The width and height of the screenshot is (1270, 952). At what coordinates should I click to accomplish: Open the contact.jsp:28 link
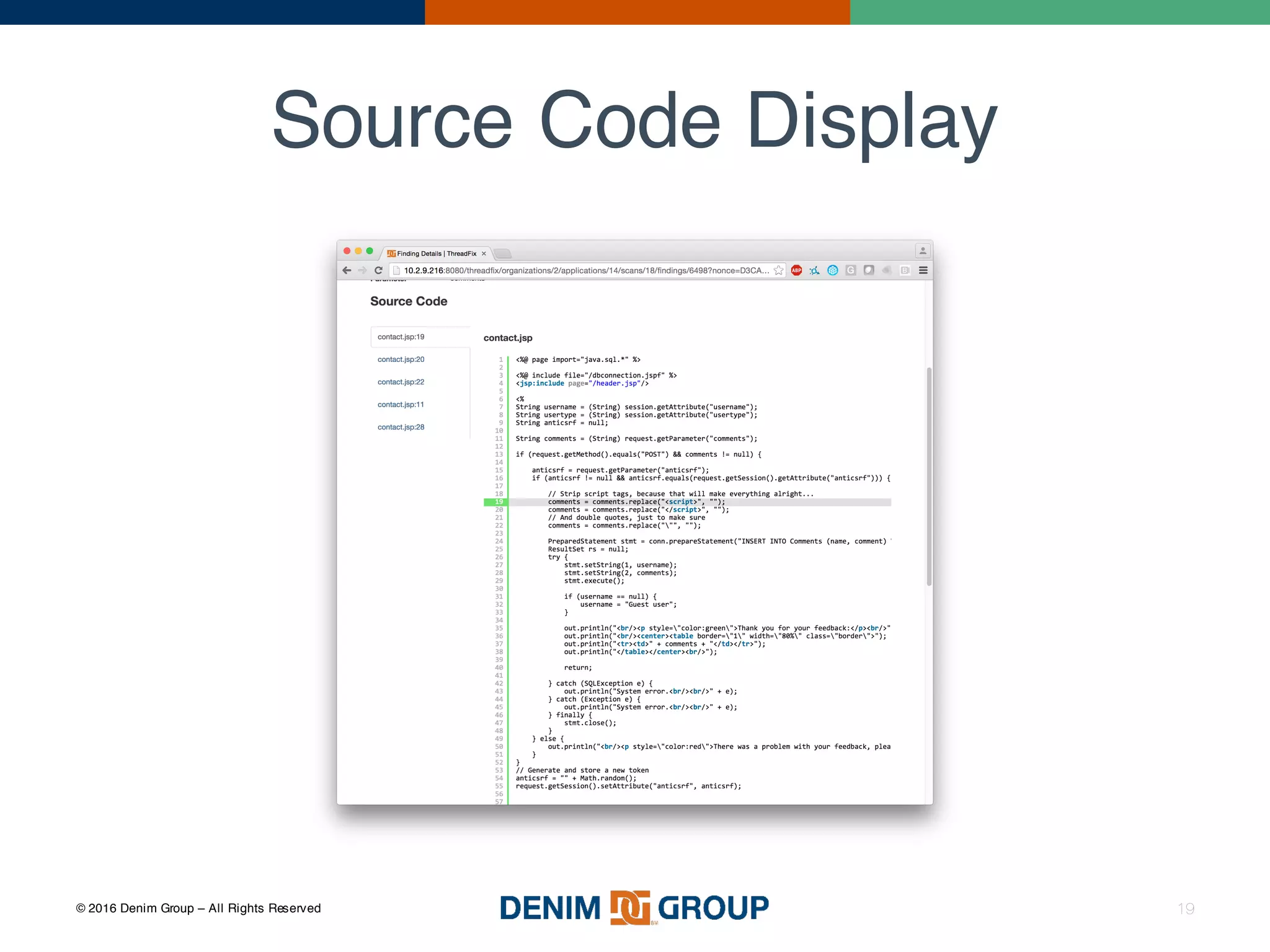coord(401,427)
